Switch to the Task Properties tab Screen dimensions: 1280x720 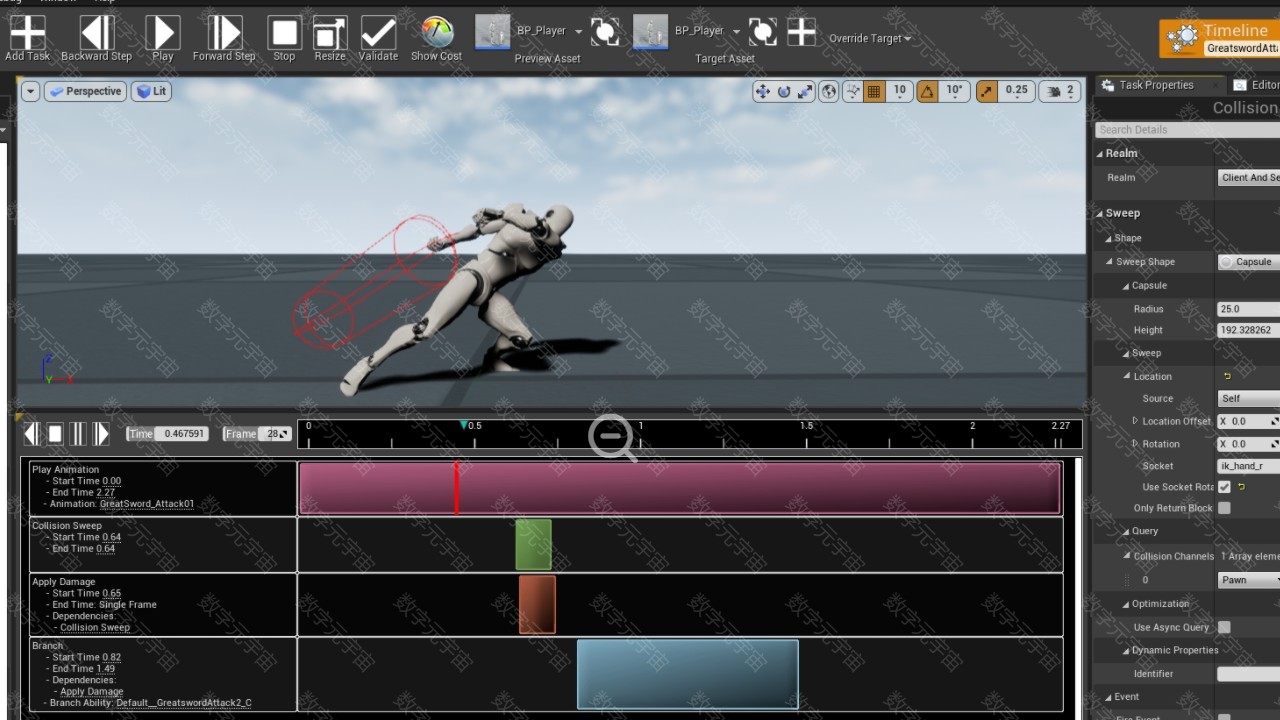[1155, 85]
